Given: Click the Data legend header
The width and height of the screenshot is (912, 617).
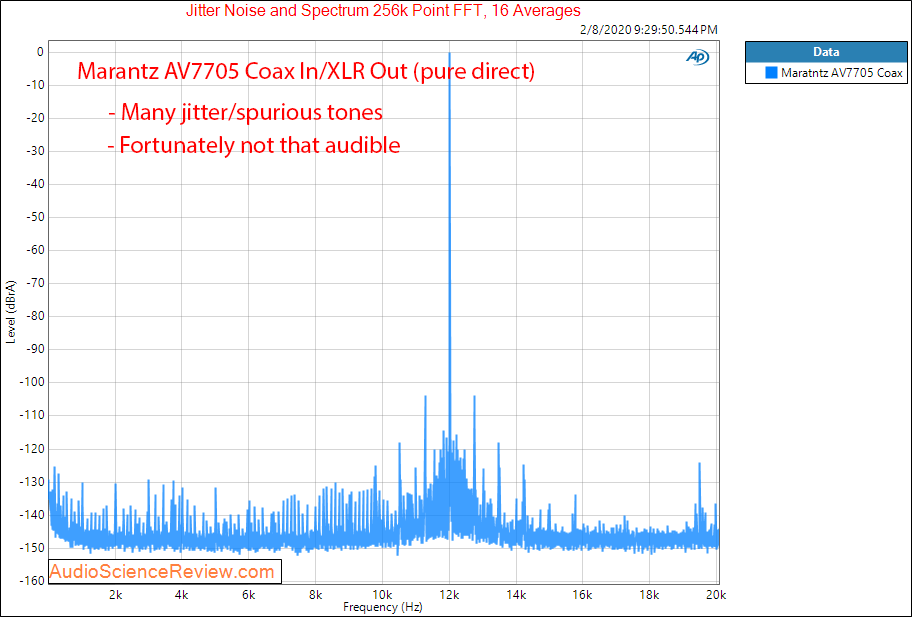Looking at the screenshot, I should (826, 52).
